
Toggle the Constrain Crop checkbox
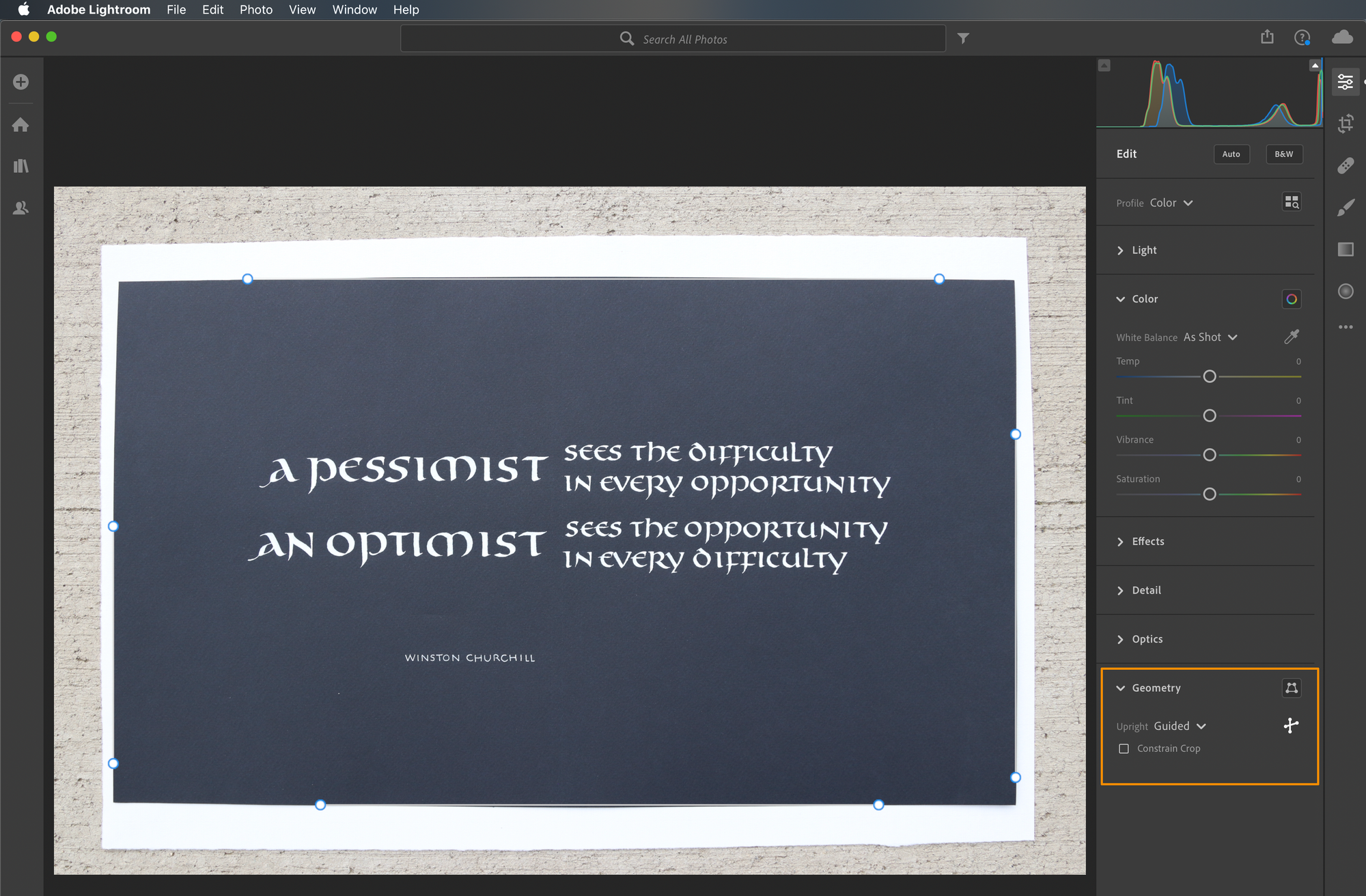coord(1122,748)
